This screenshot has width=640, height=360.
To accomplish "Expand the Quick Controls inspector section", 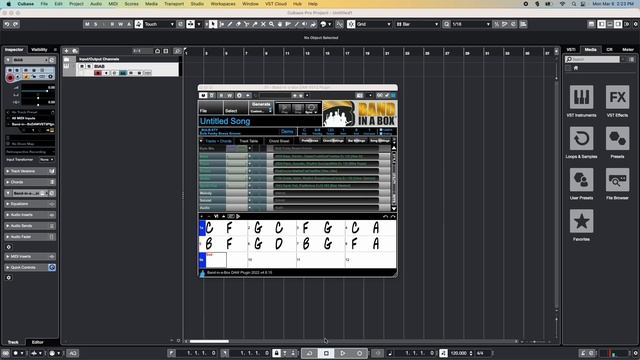I will point(30,267).
